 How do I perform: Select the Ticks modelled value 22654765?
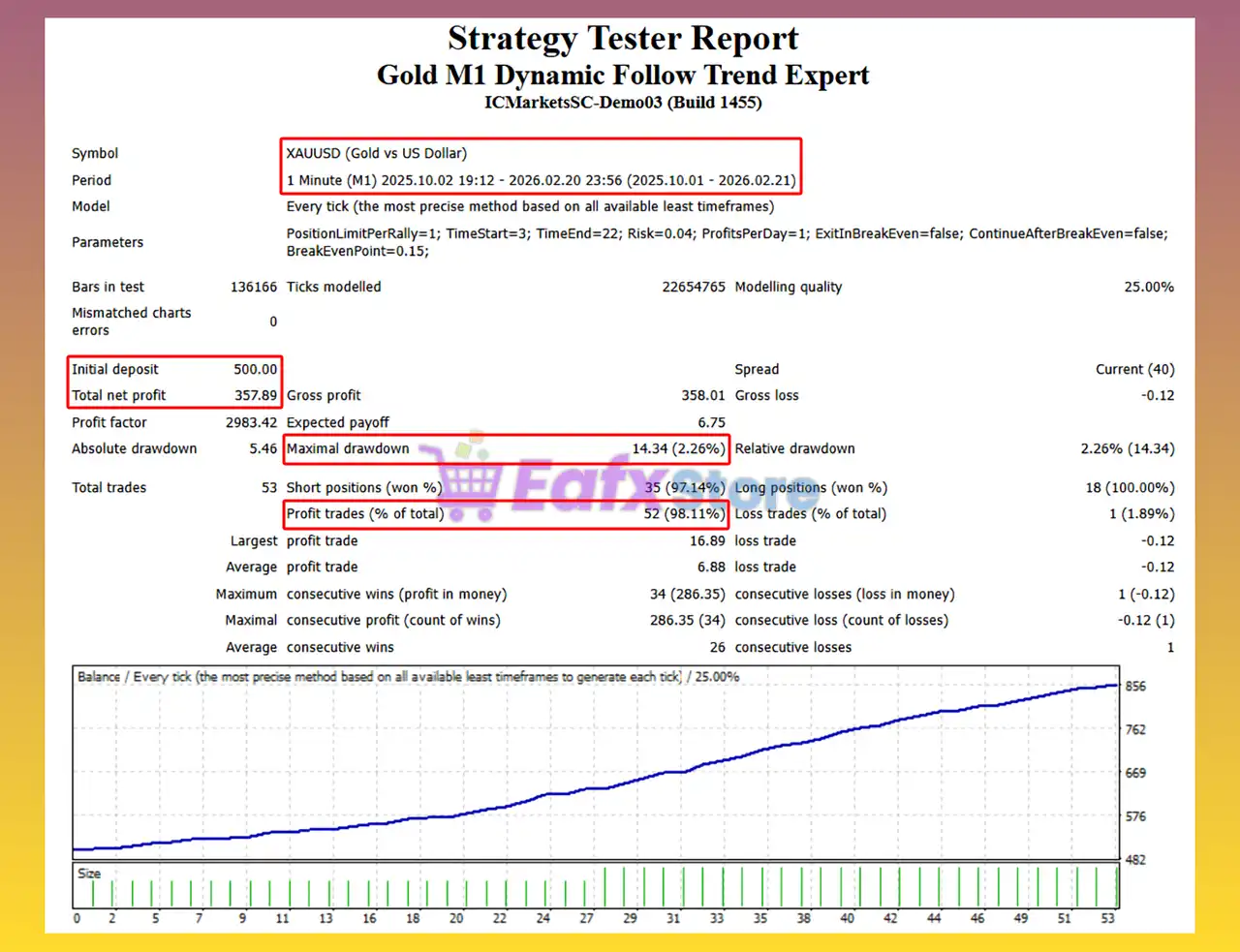click(693, 287)
